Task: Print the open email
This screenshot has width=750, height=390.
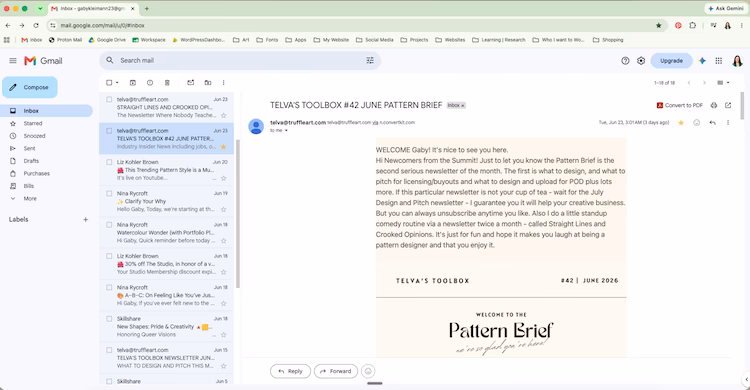Action: [714, 105]
